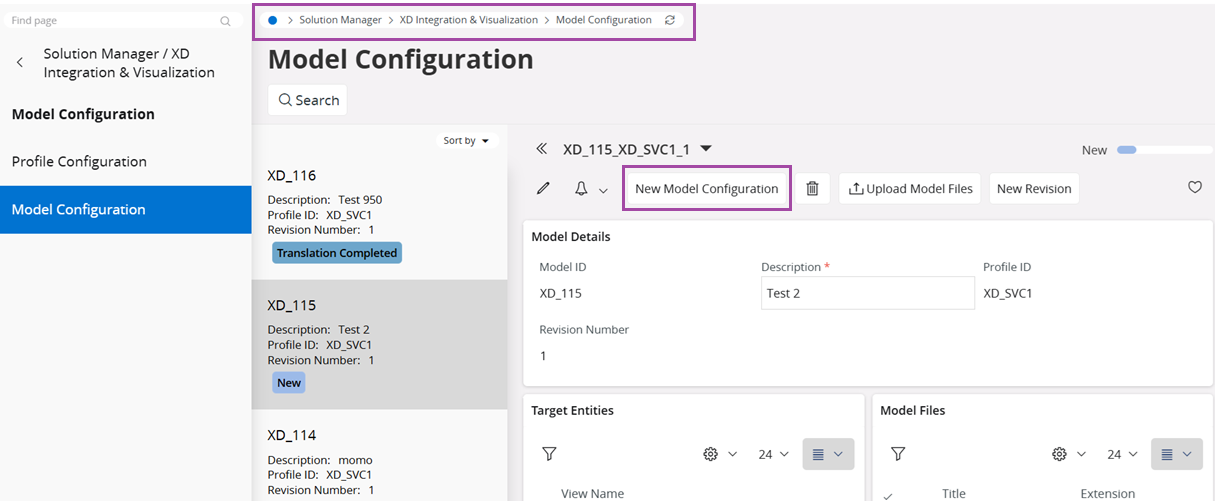
Task: Click the blue home dot in breadcrumb
Action: click(273, 20)
